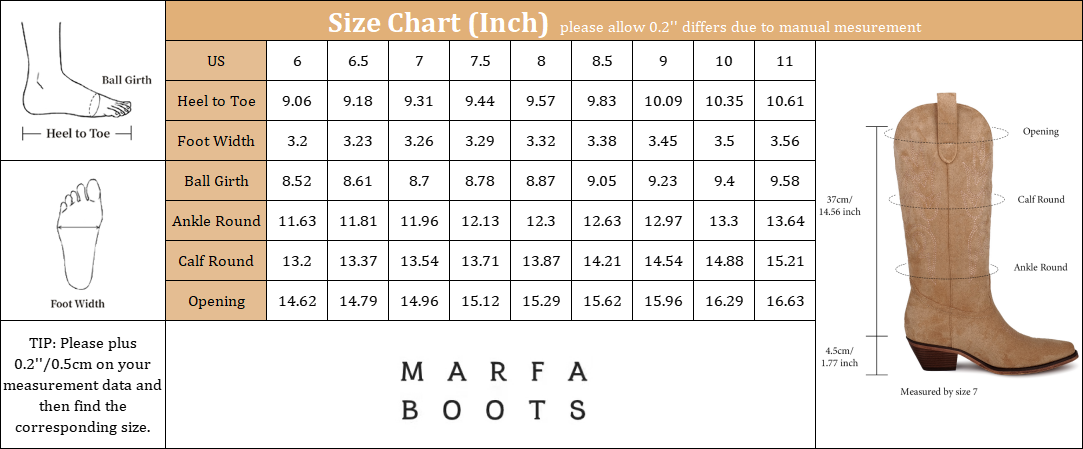Select the US size 7.5 column header
Viewport: 1083px width, 449px height.
tap(480, 61)
